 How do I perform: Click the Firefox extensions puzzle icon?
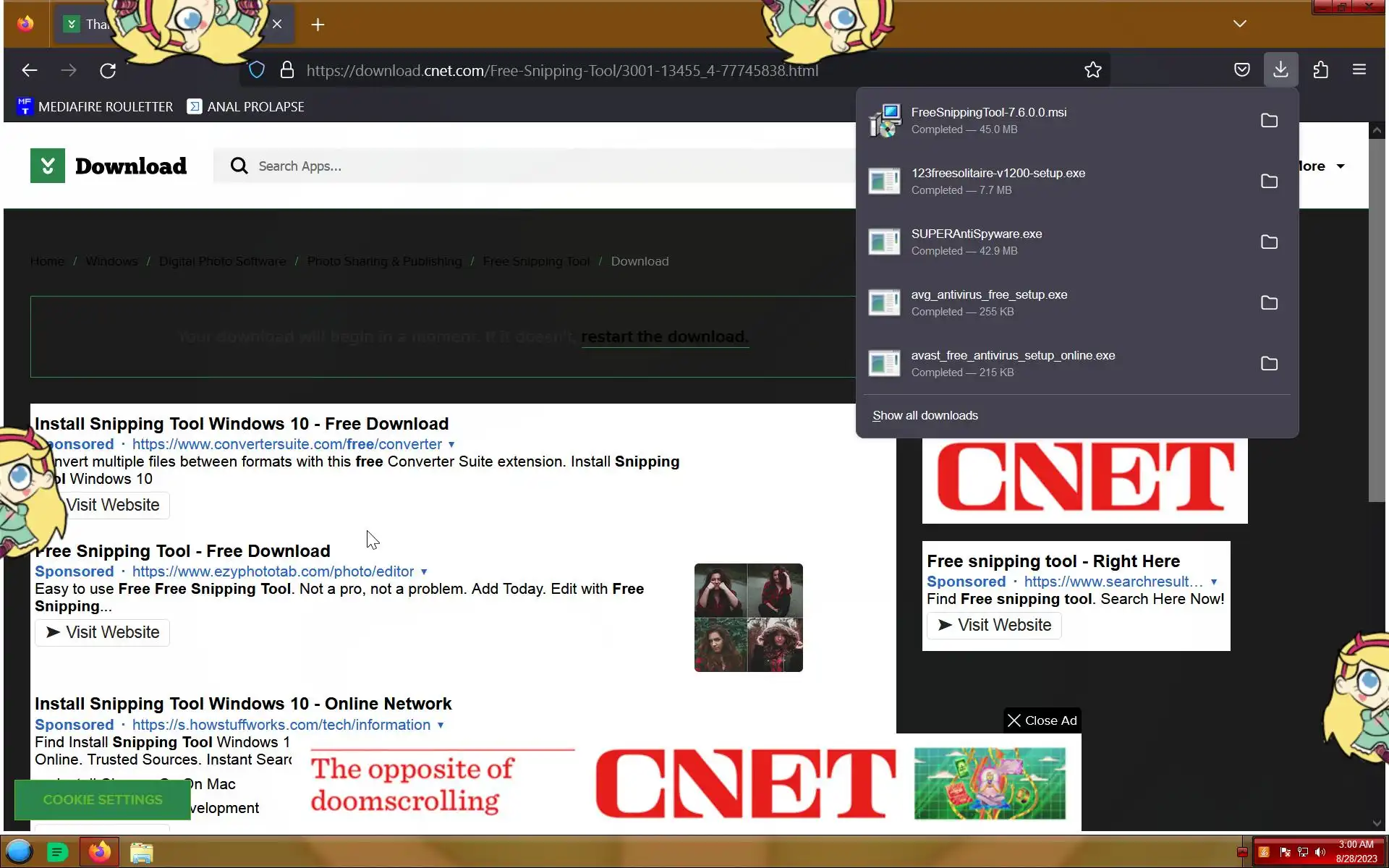pyautogui.click(x=1320, y=70)
